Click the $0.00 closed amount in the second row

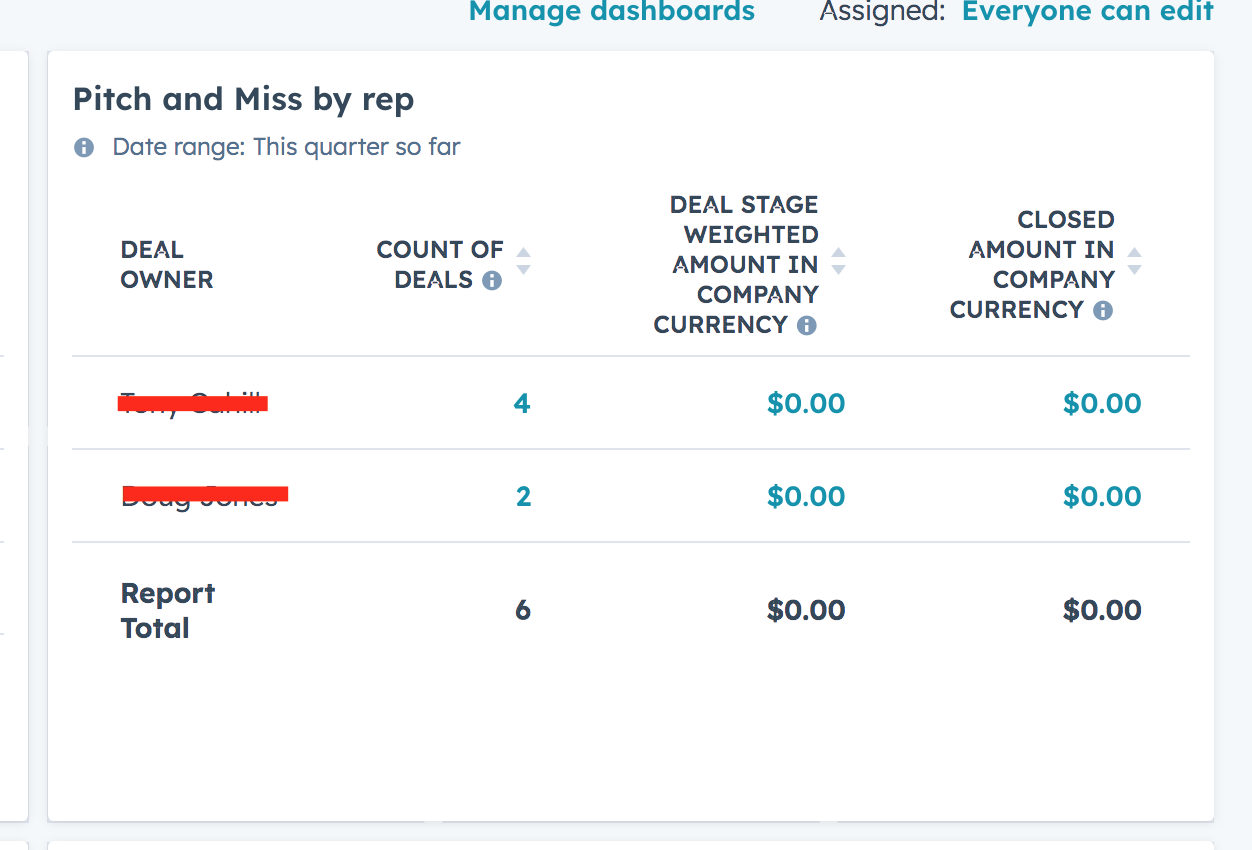(1102, 496)
